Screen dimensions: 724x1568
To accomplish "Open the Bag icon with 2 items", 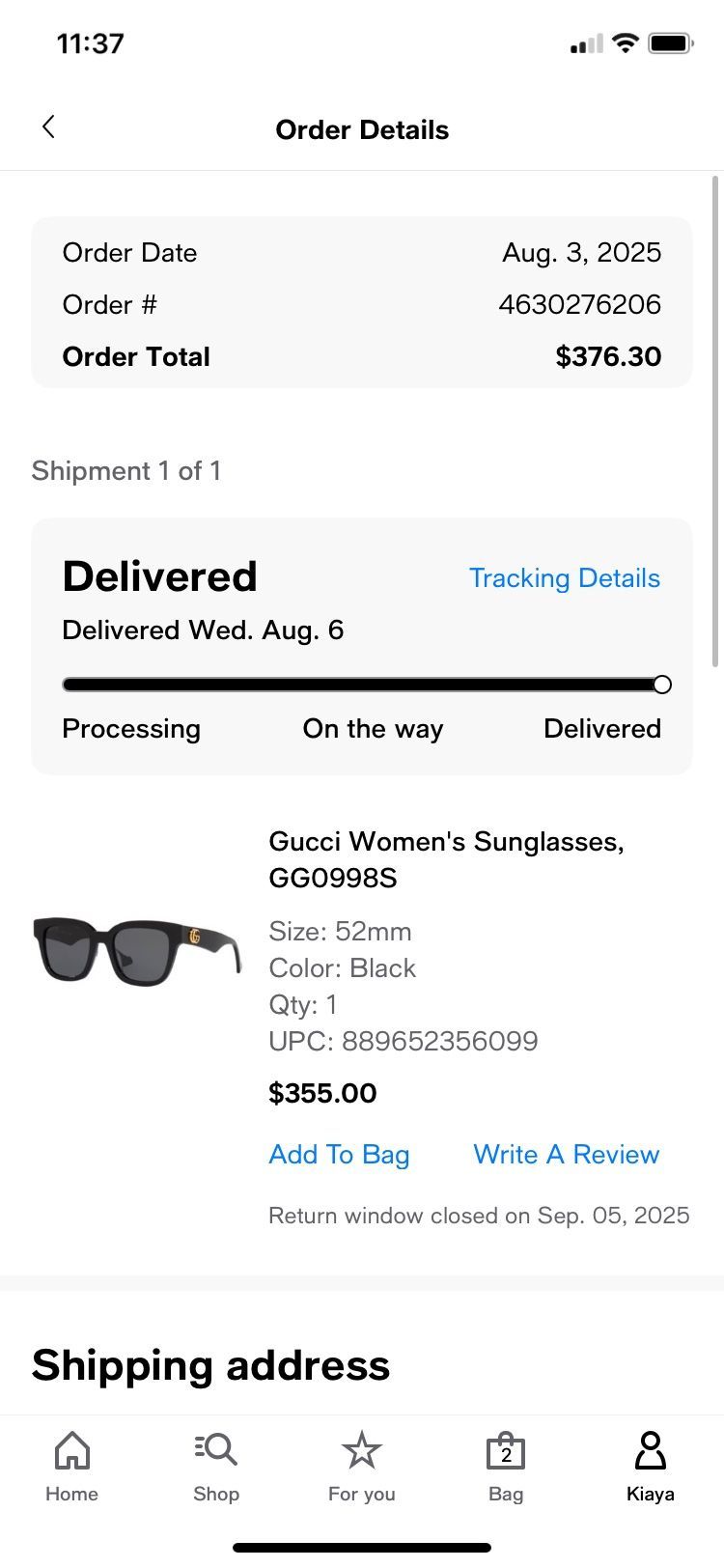I will (506, 1451).
